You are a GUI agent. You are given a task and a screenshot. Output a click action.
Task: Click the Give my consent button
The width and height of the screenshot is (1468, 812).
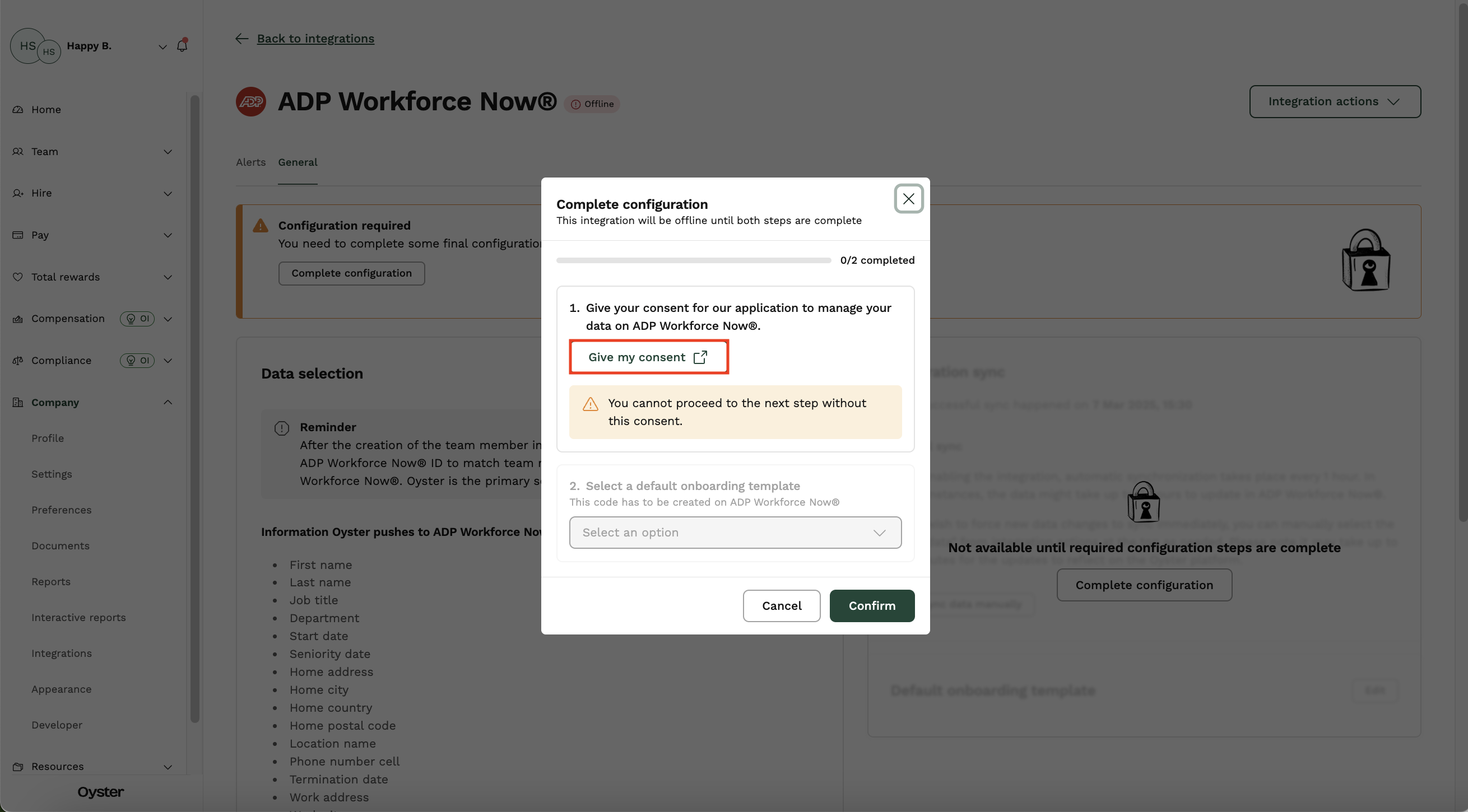click(648, 357)
